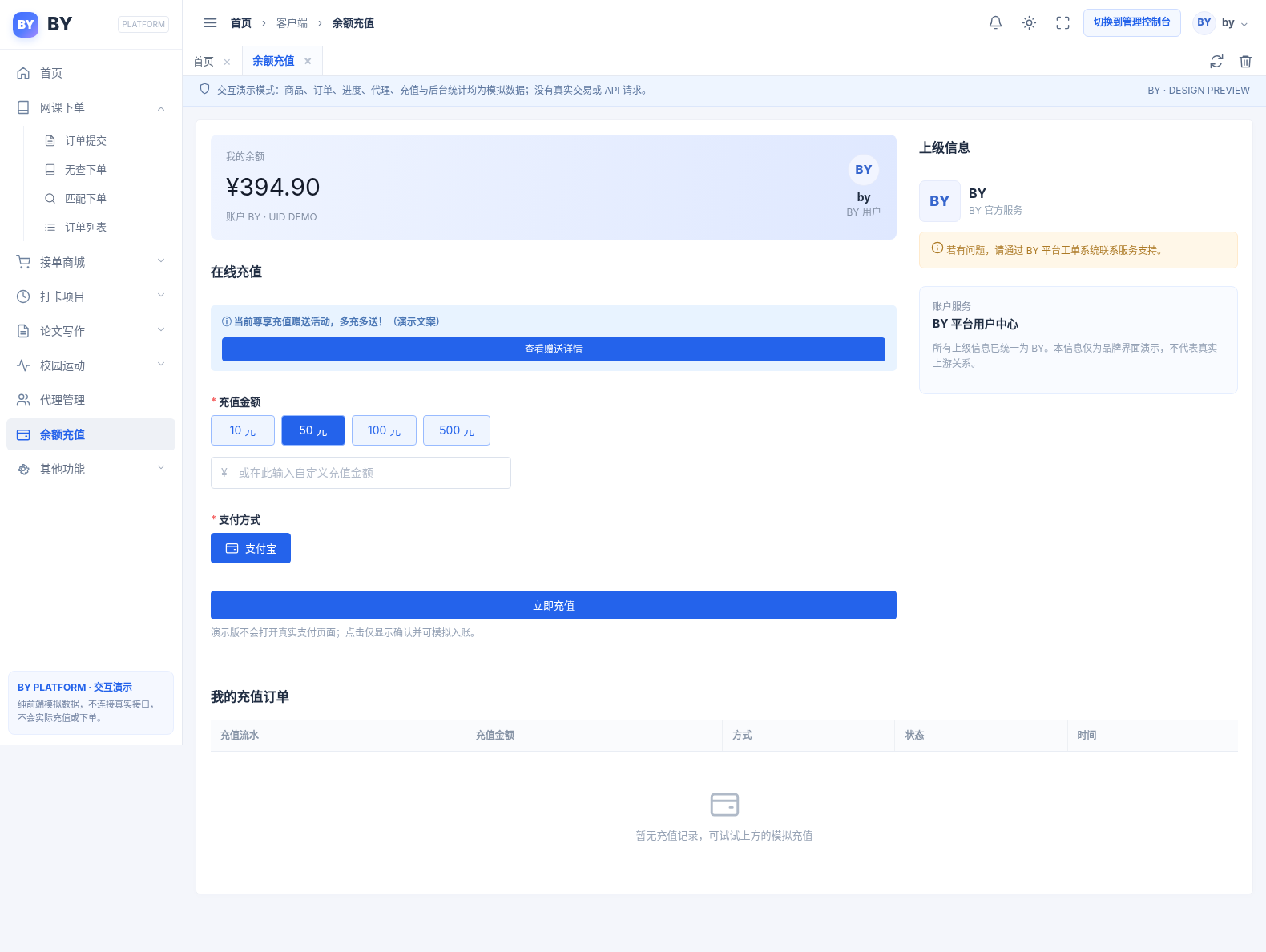Open the by user account dropdown
The height and width of the screenshot is (952, 1266).
click(x=1220, y=23)
